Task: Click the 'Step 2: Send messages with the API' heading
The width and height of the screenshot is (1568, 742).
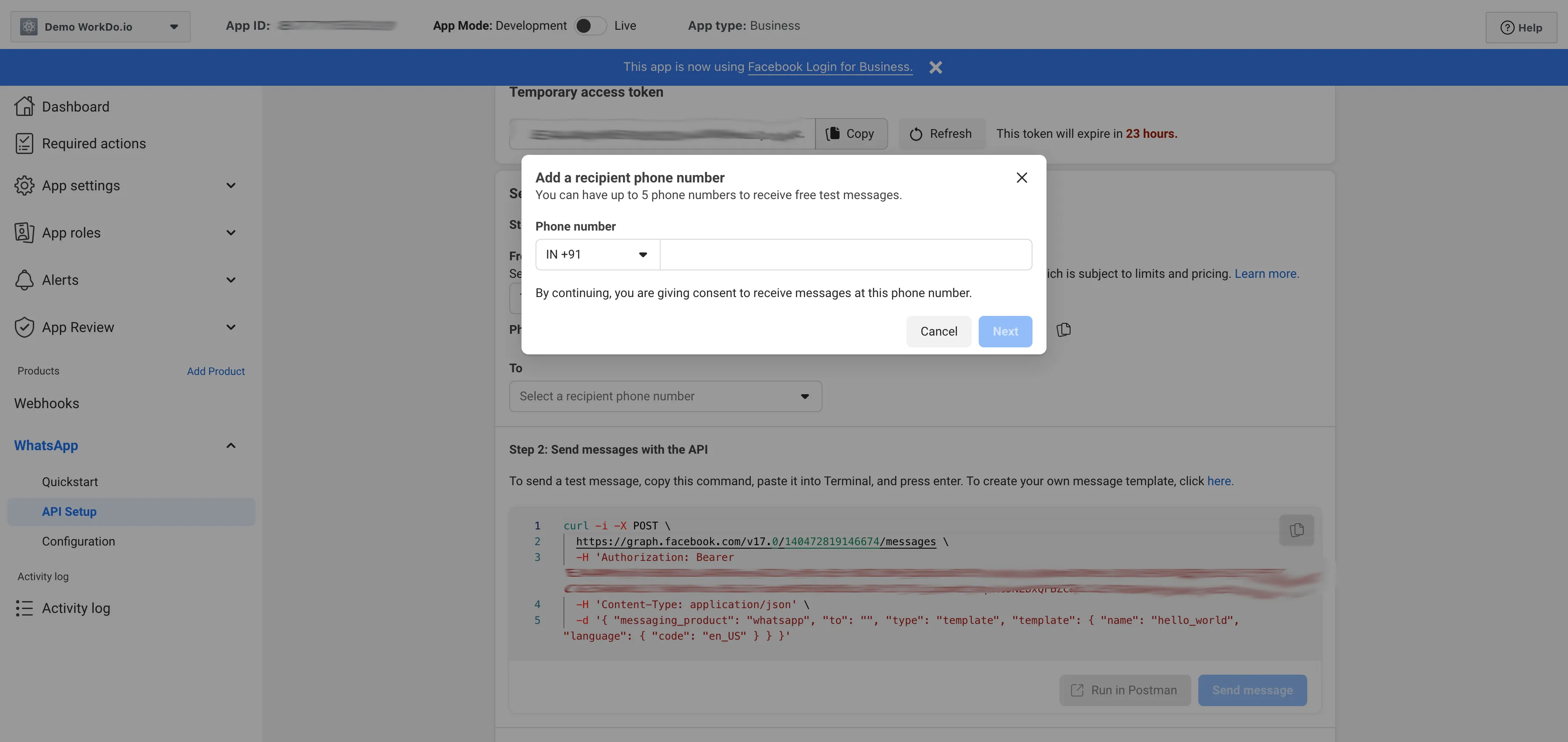Action: (608, 450)
